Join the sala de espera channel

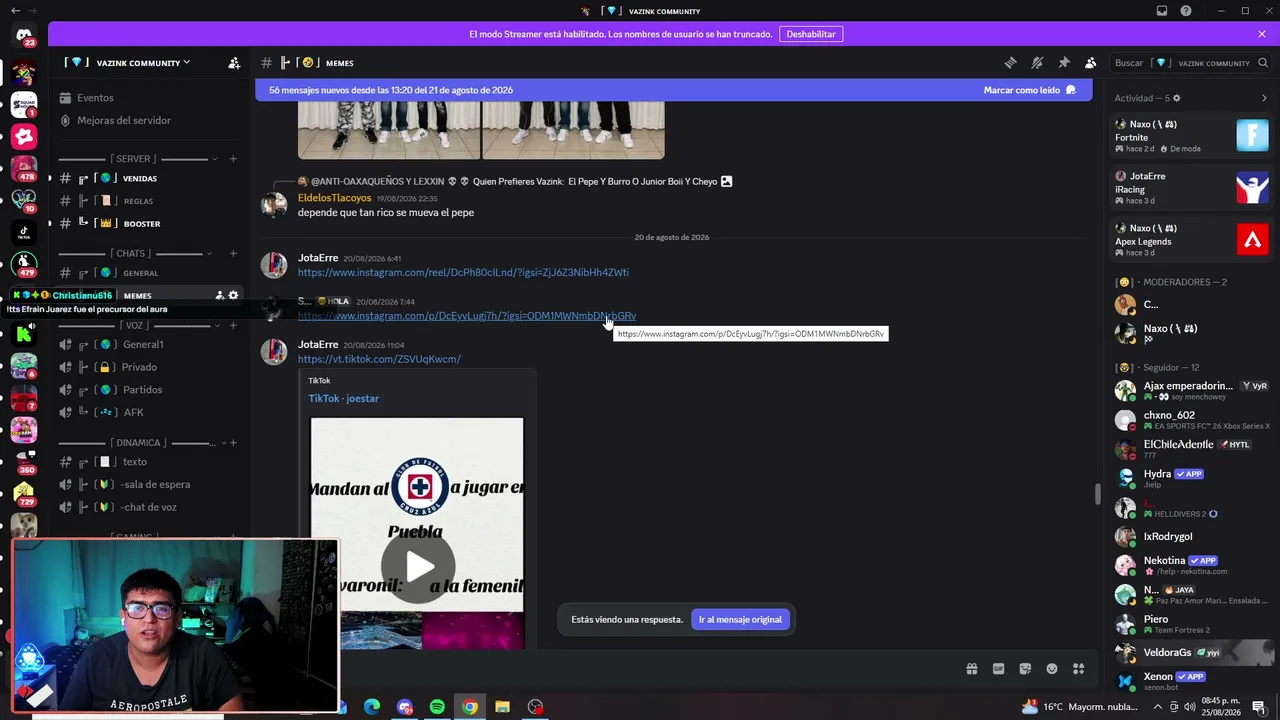click(150, 484)
